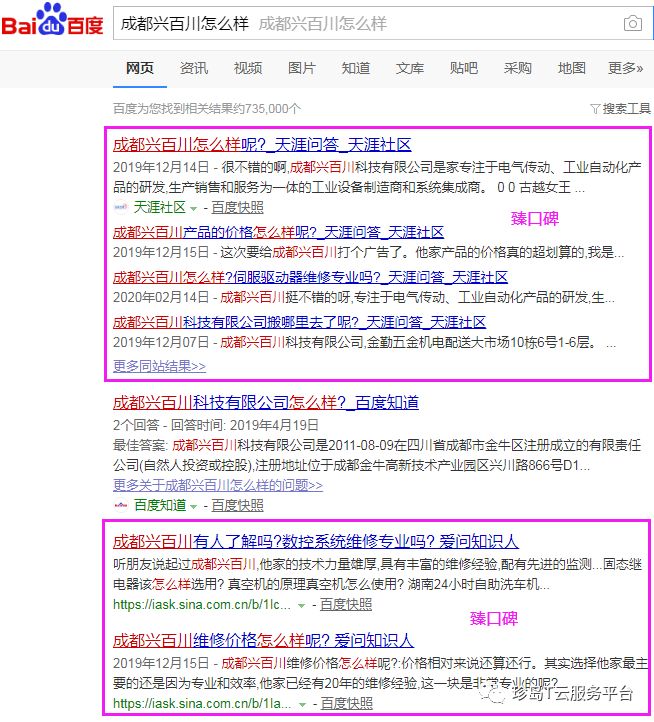Click the 百度知道 source link
The image size is (654, 722).
pos(160,506)
